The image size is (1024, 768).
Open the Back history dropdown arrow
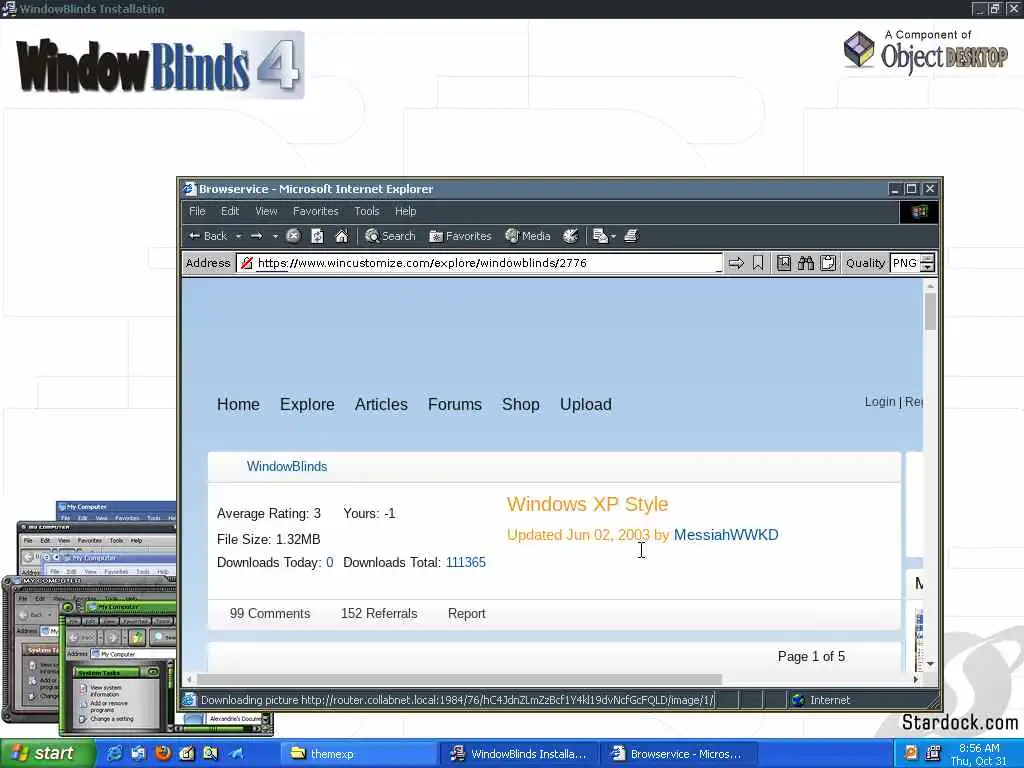coord(238,236)
